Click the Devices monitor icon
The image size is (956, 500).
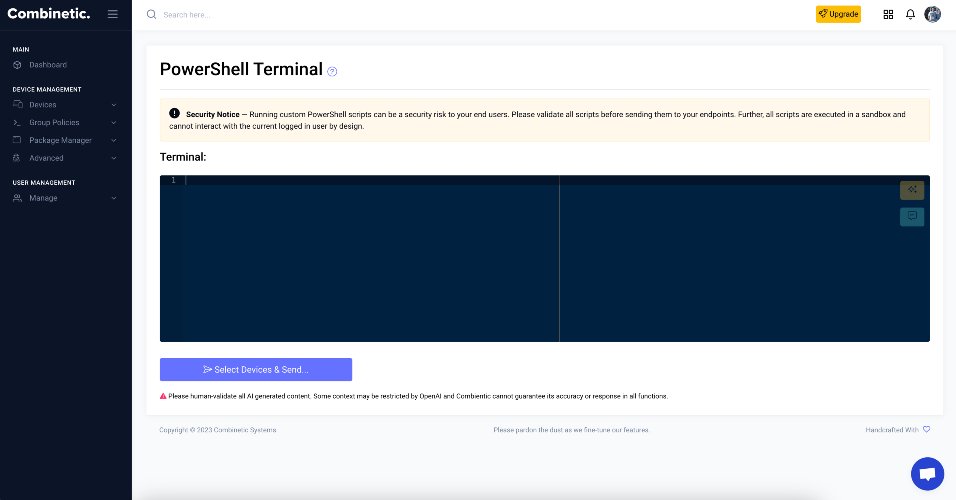(18, 104)
